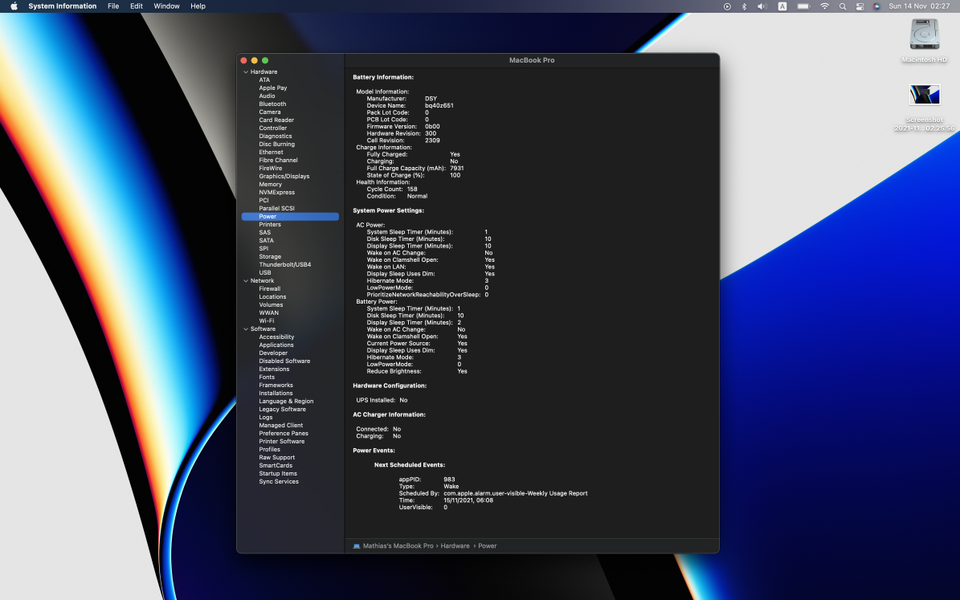Open the Bluetooth status menu icon

744,6
